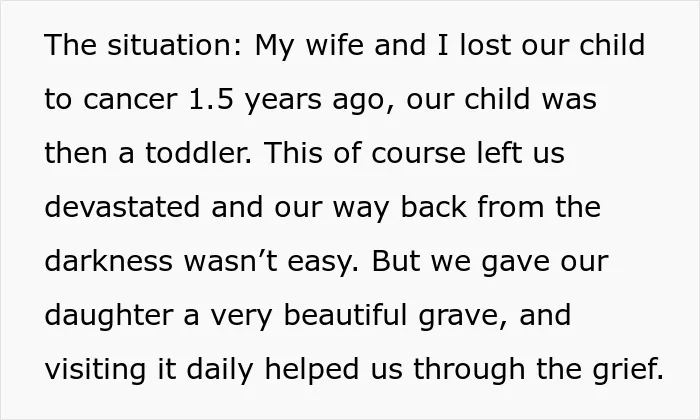The width and height of the screenshot is (700, 420).
Task: Click the word "daughter" in the sixth line
Action: pos(108,315)
